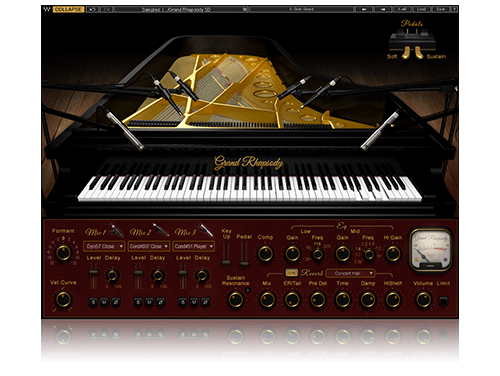Toggle the Reverb ON switch
Viewport: 500px width, 376px height.
pyautogui.click(x=292, y=273)
